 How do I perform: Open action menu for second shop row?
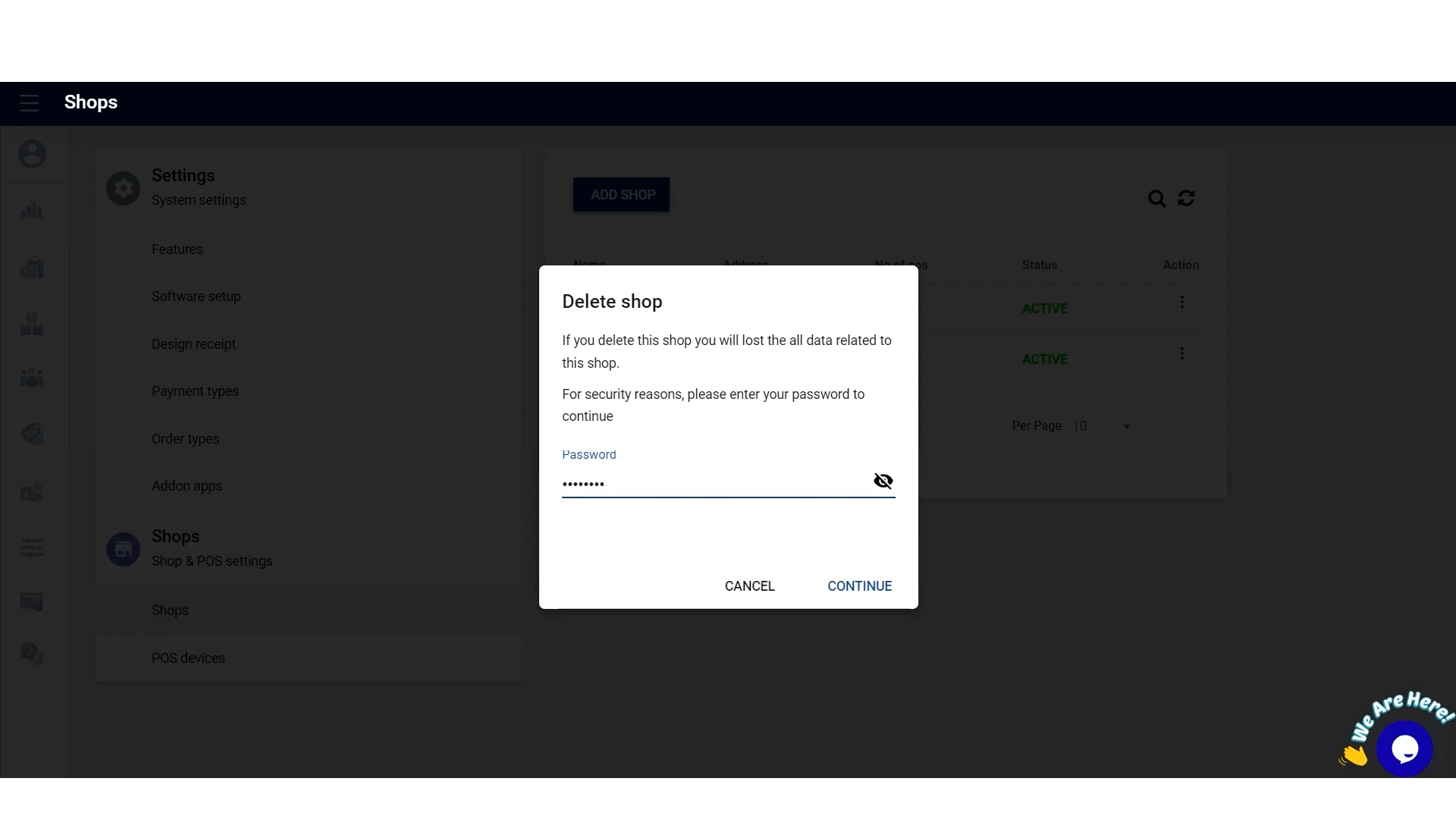1181,354
